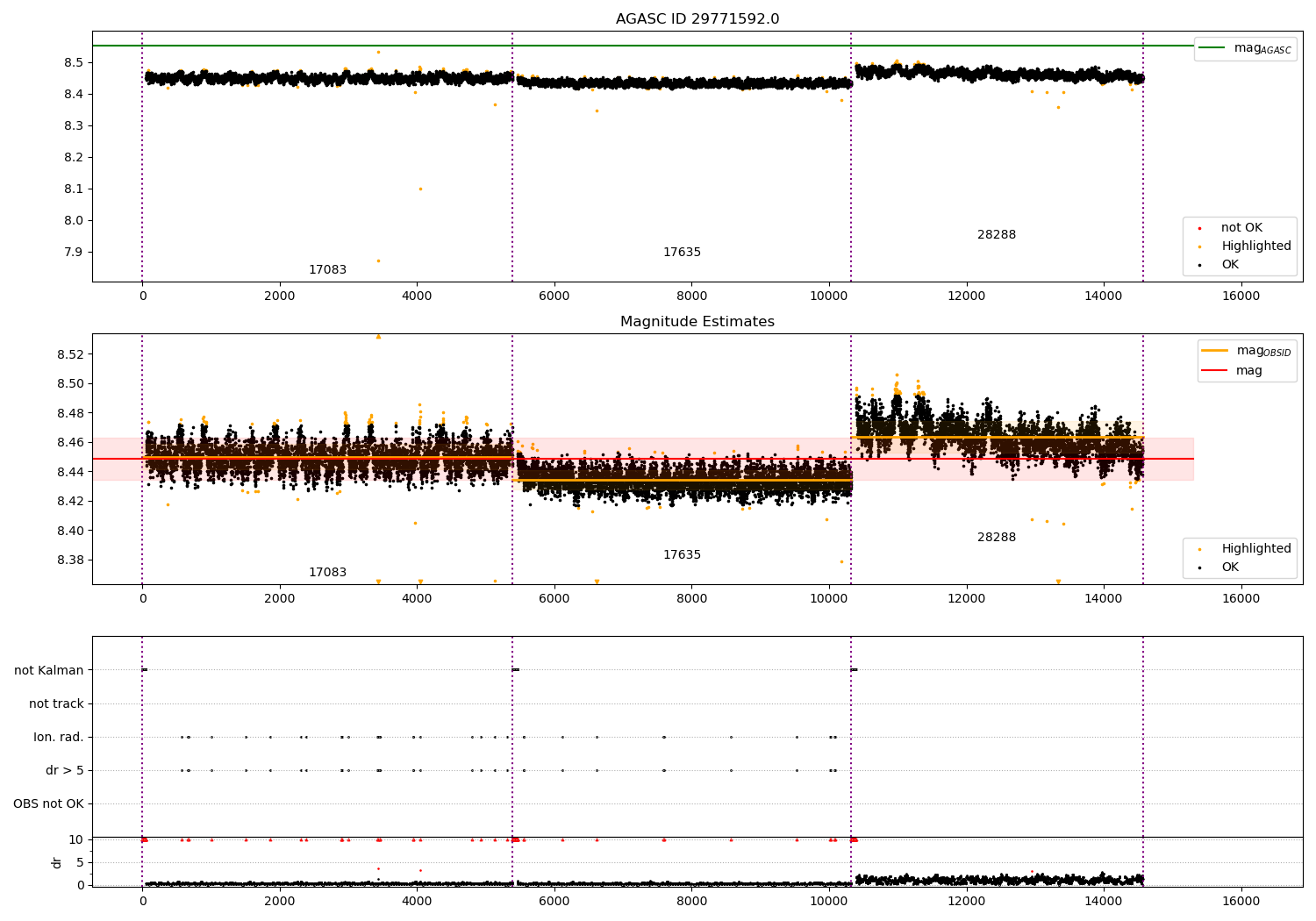
Task: Click the dr axis tick label 10
Action: 76,840
